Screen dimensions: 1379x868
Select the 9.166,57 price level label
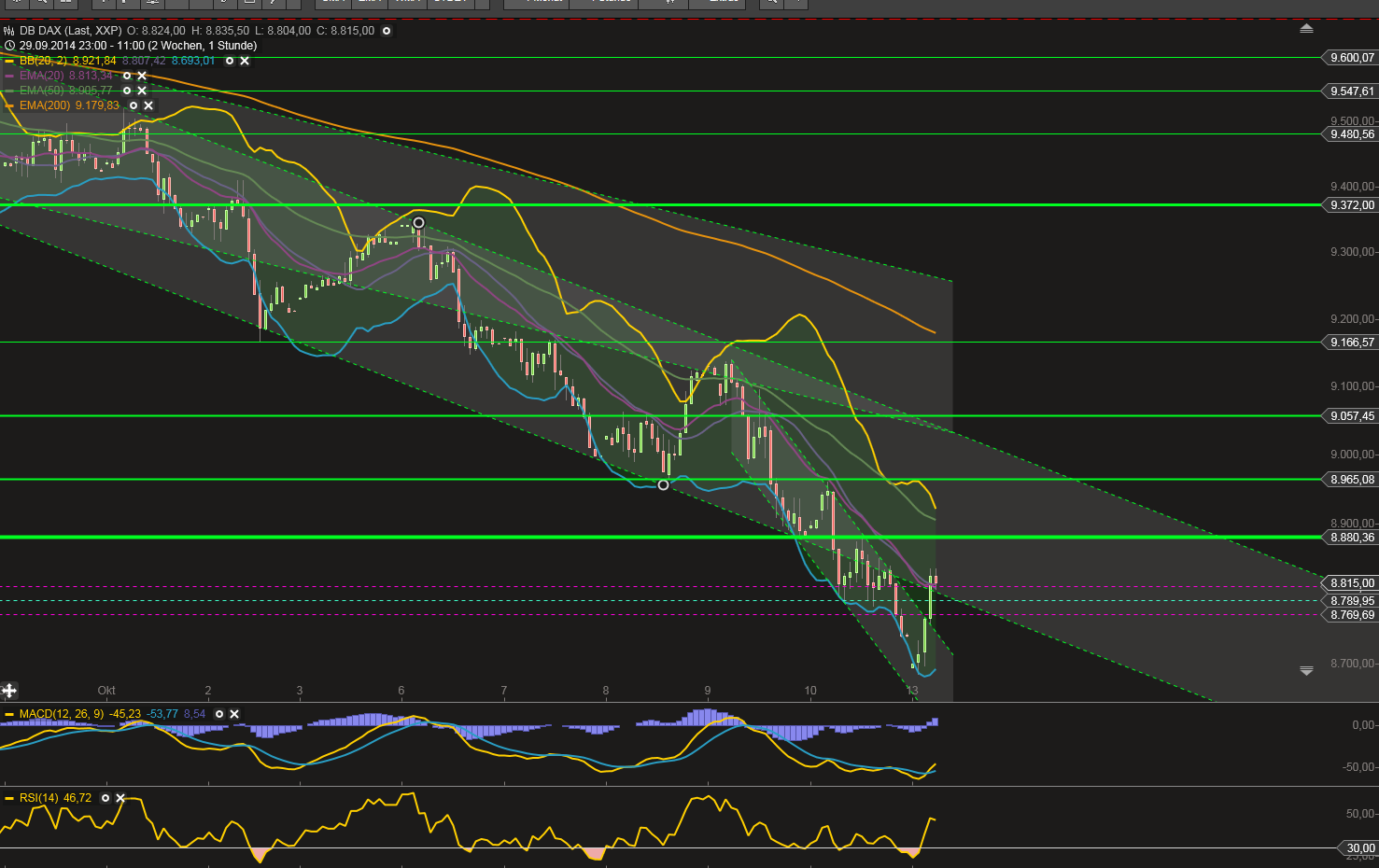[1350, 343]
